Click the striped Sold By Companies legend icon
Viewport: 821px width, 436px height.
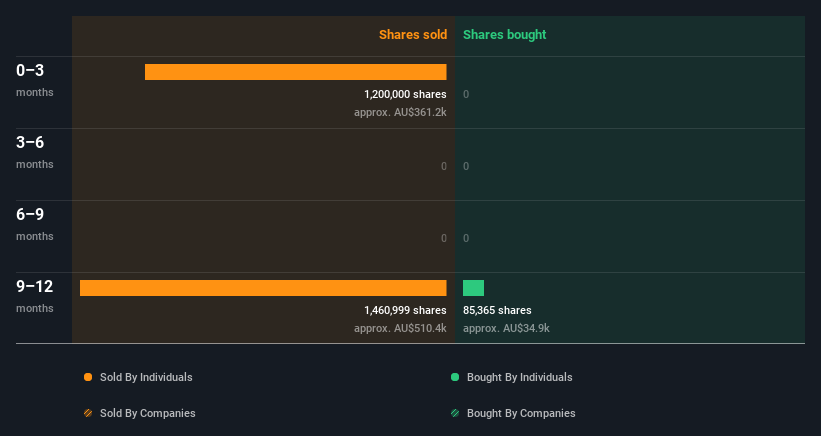[88, 413]
